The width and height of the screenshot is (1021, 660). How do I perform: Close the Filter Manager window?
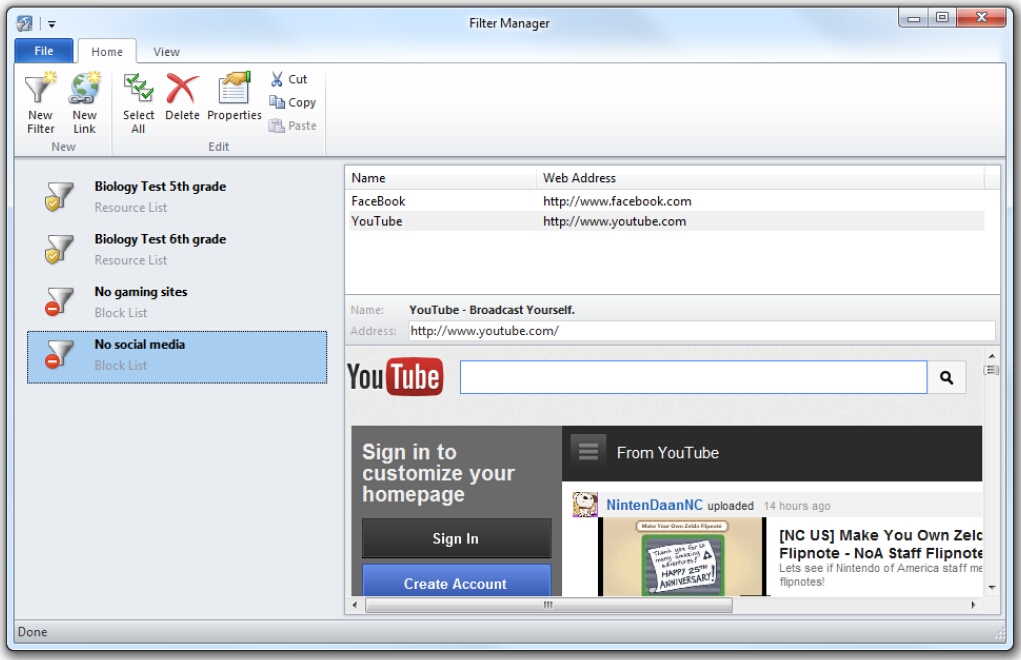(982, 18)
